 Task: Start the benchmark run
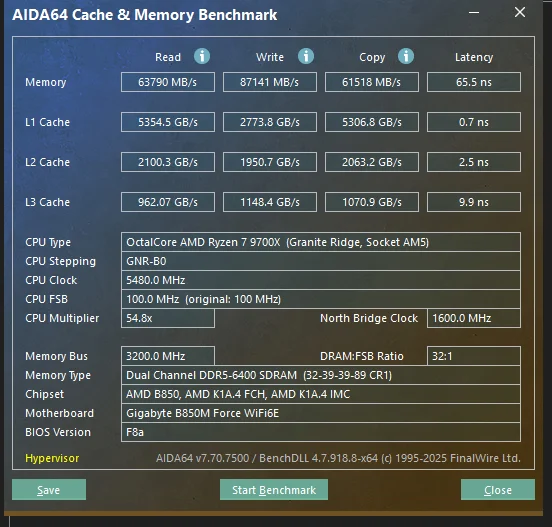point(274,490)
